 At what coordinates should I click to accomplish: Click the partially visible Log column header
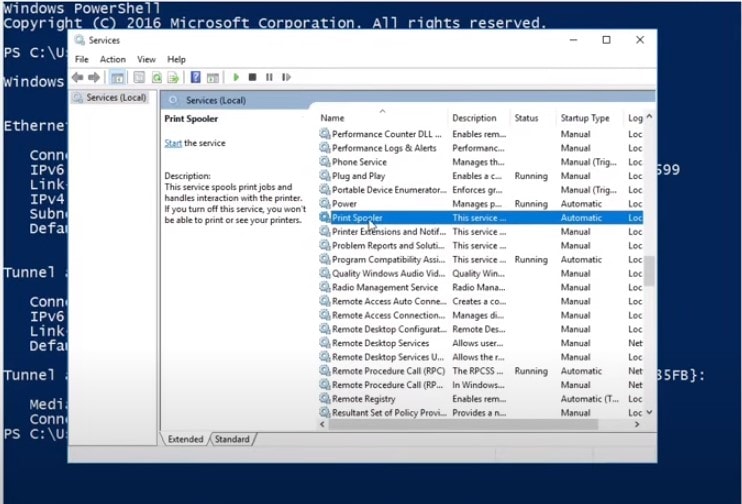(x=635, y=118)
